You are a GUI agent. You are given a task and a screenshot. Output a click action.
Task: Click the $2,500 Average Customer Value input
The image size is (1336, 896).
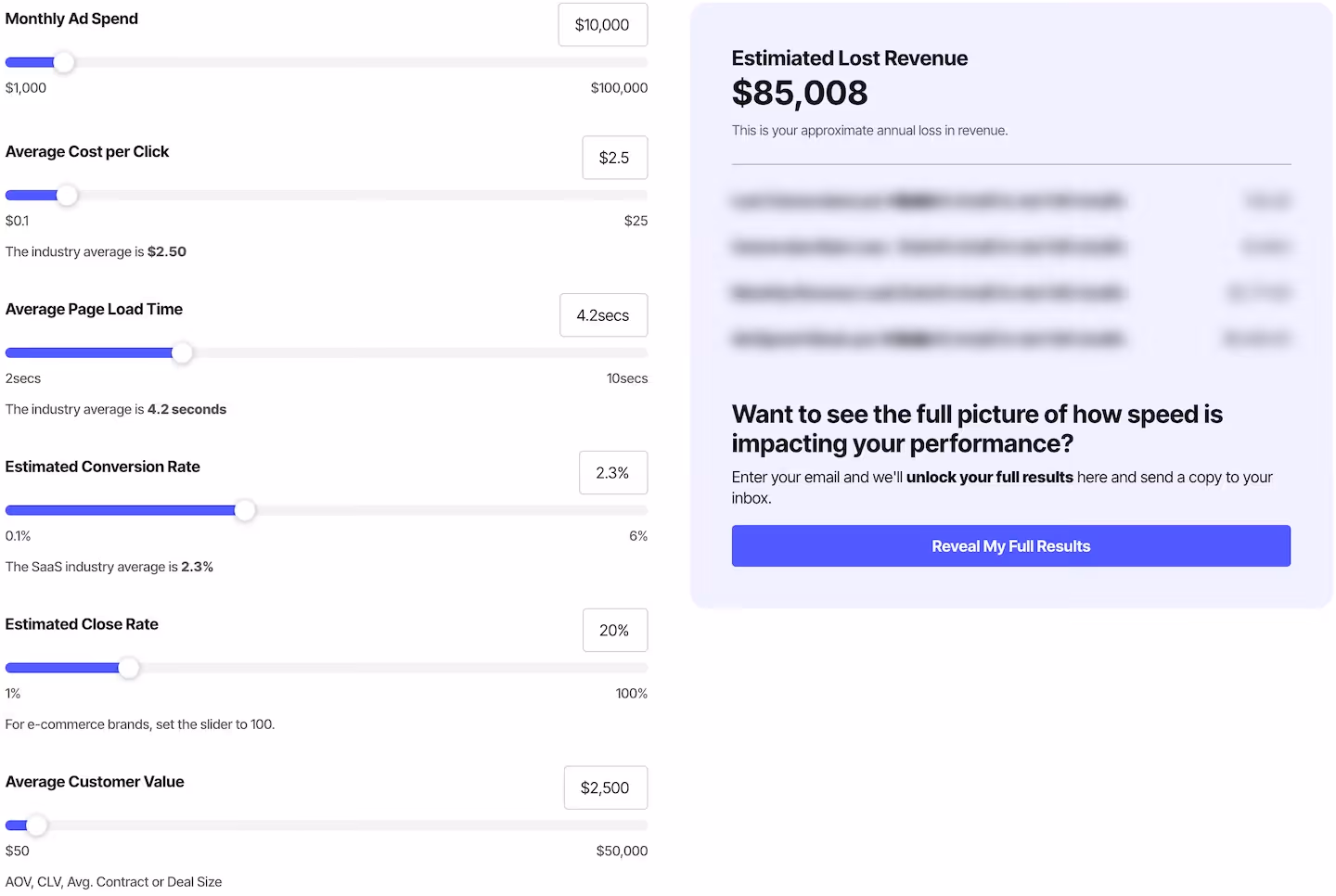(x=605, y=787)
